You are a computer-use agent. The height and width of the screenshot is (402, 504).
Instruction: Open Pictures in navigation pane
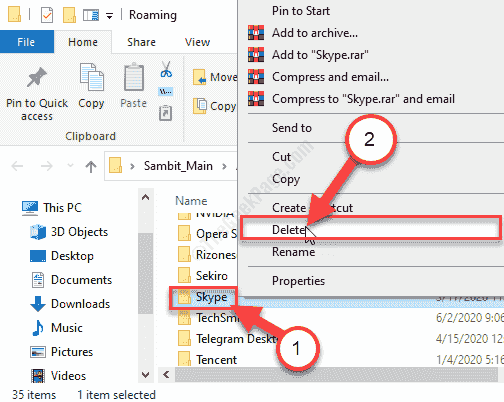(x=61, y=352)
